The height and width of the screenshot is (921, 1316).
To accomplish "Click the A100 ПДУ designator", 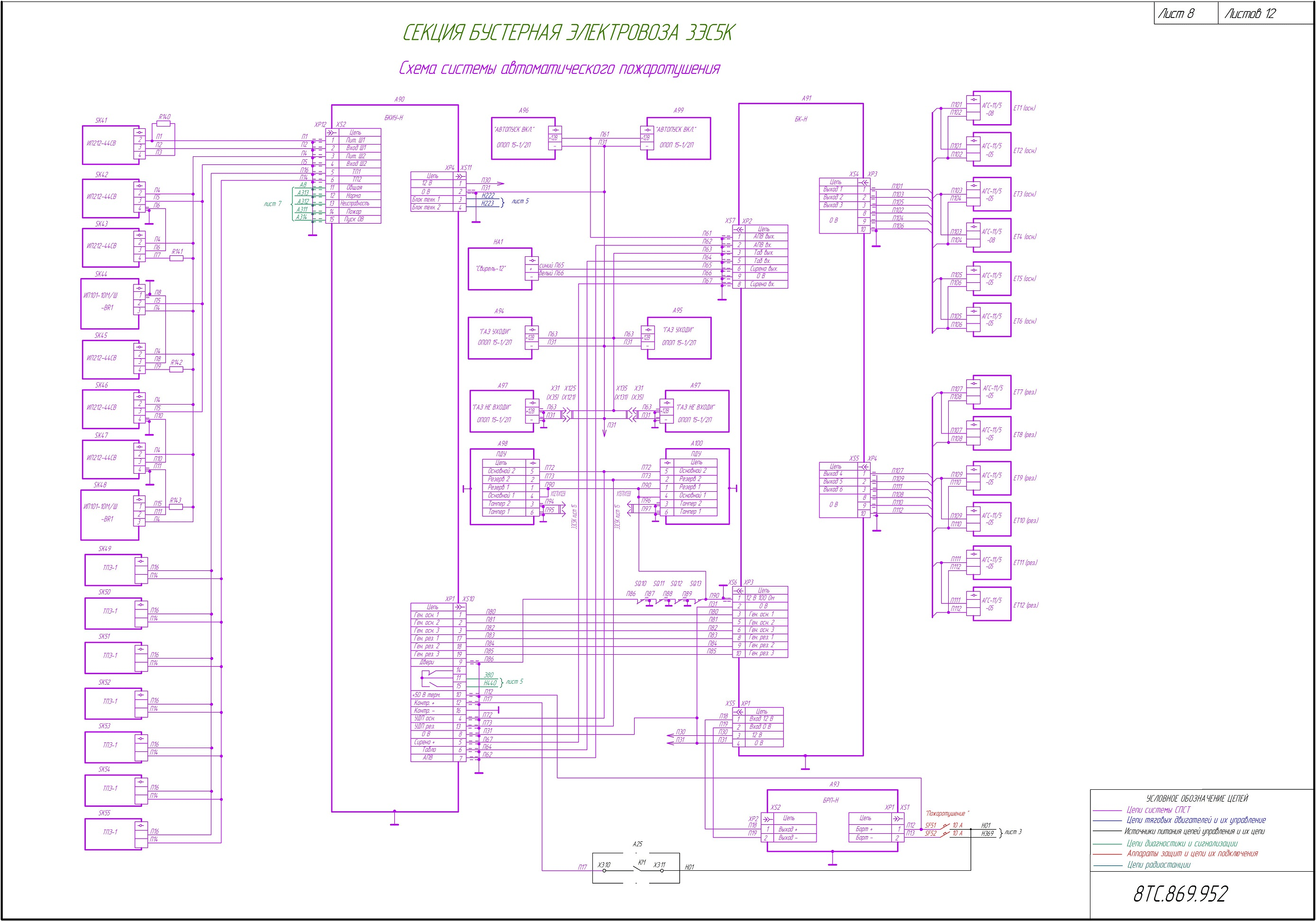I will click(x=697, y=443).
